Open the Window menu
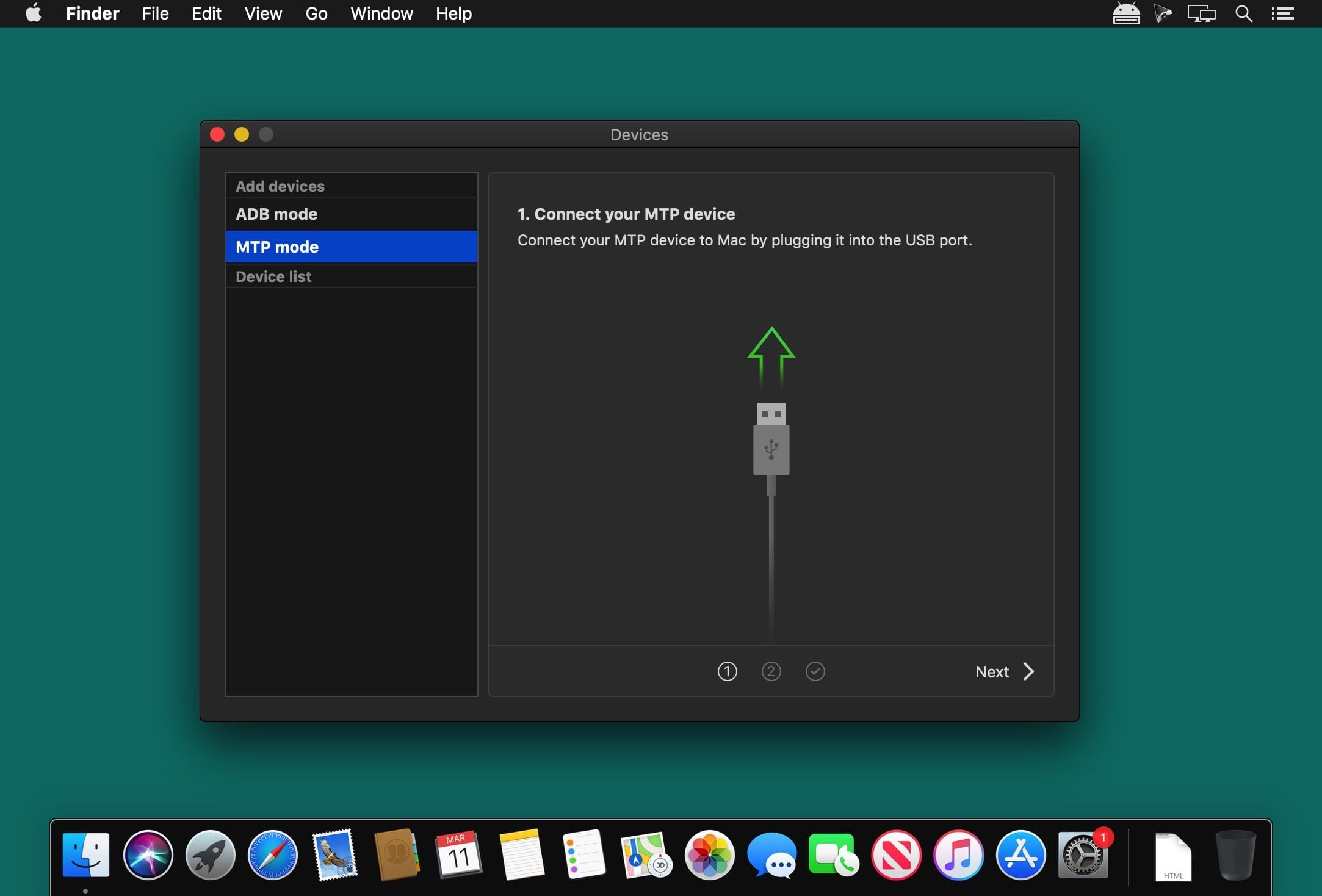The width and height of the screenshot is (1322, 896). (381, 13)
